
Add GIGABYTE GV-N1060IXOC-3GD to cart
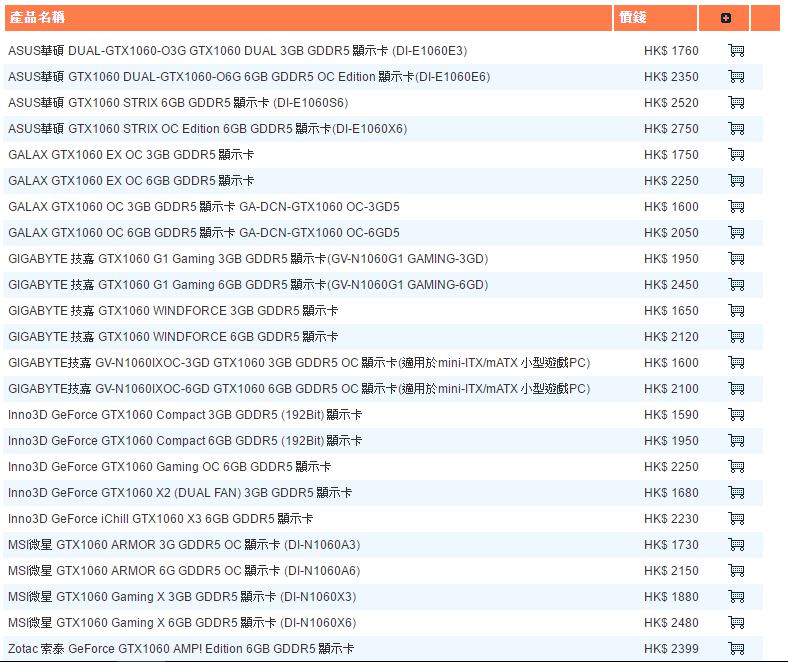pyautogui.click(x=736, y=362)
